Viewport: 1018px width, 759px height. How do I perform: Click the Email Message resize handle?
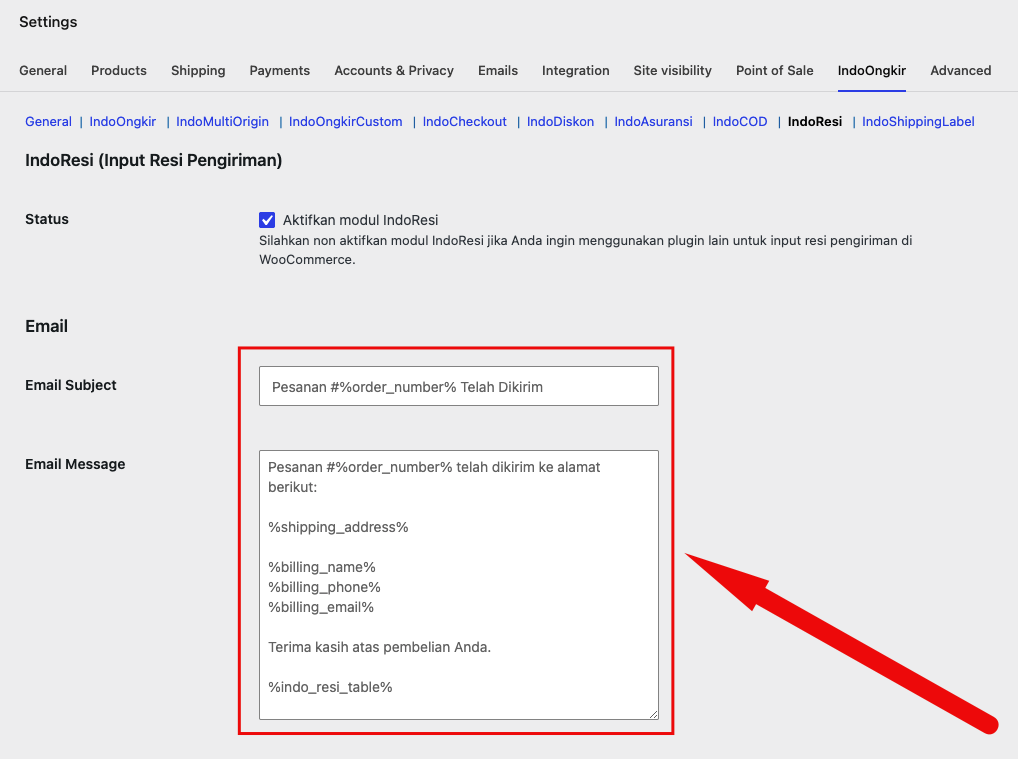point(653,714)
